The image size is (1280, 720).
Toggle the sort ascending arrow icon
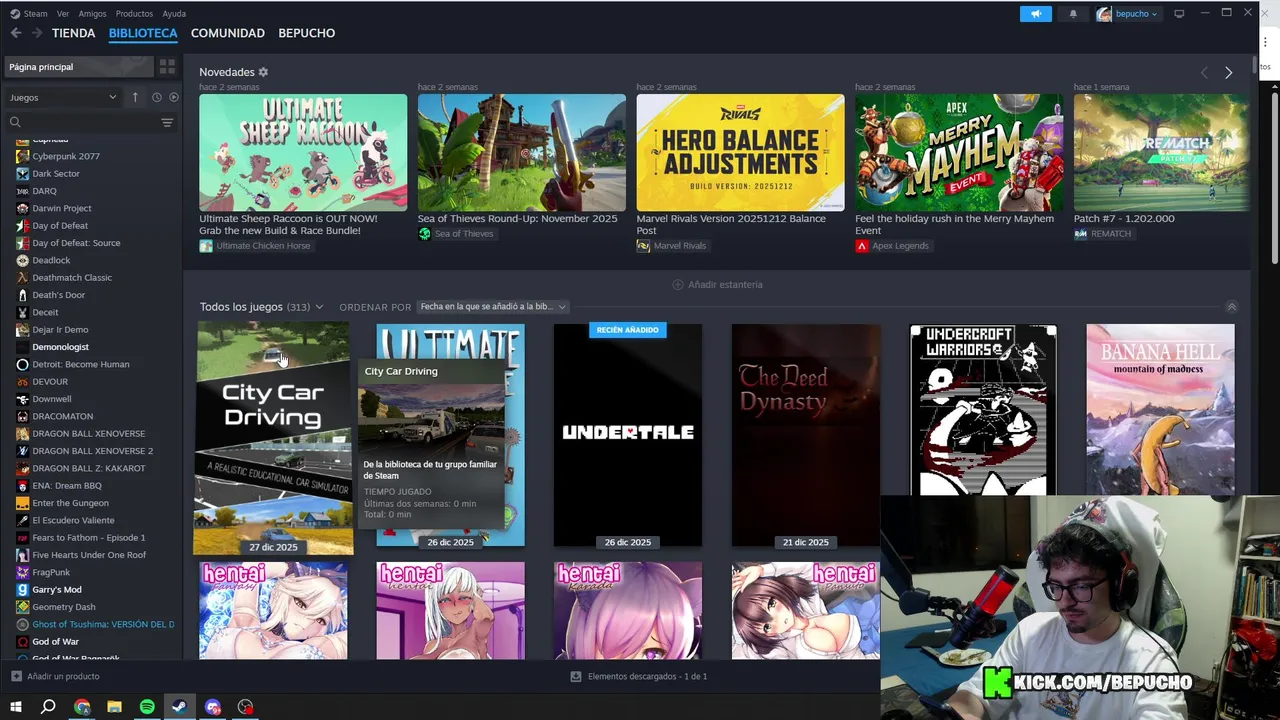click(x=135, y=97)
